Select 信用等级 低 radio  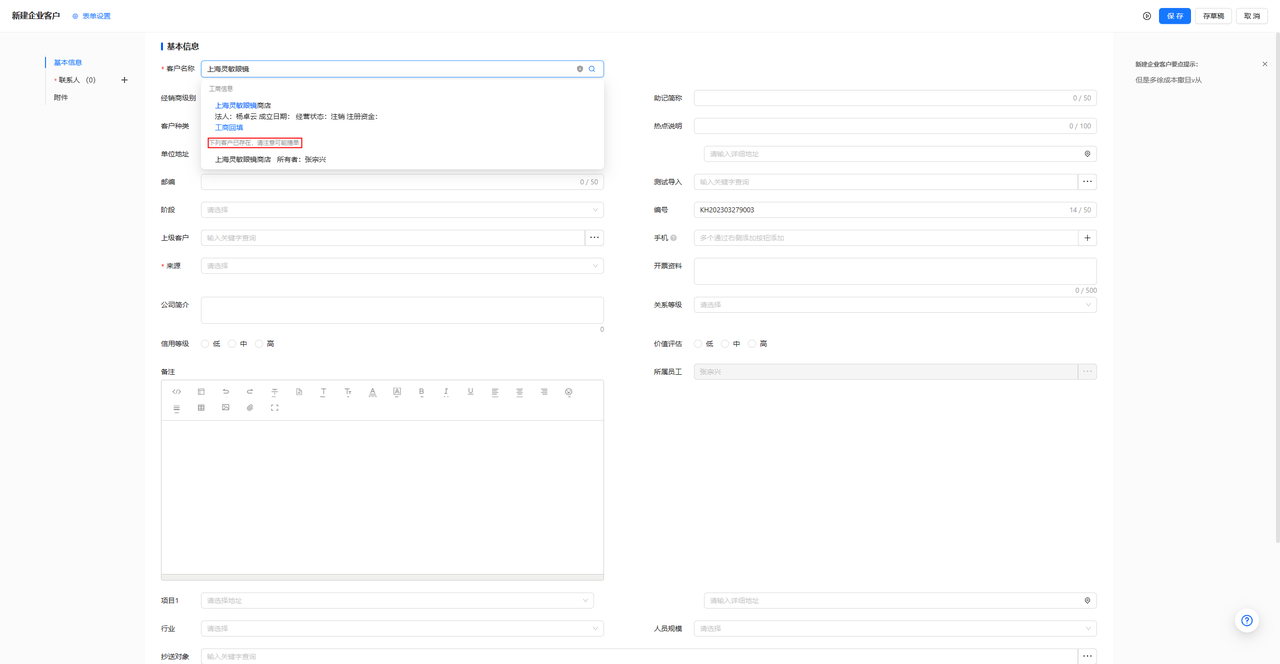205,344
